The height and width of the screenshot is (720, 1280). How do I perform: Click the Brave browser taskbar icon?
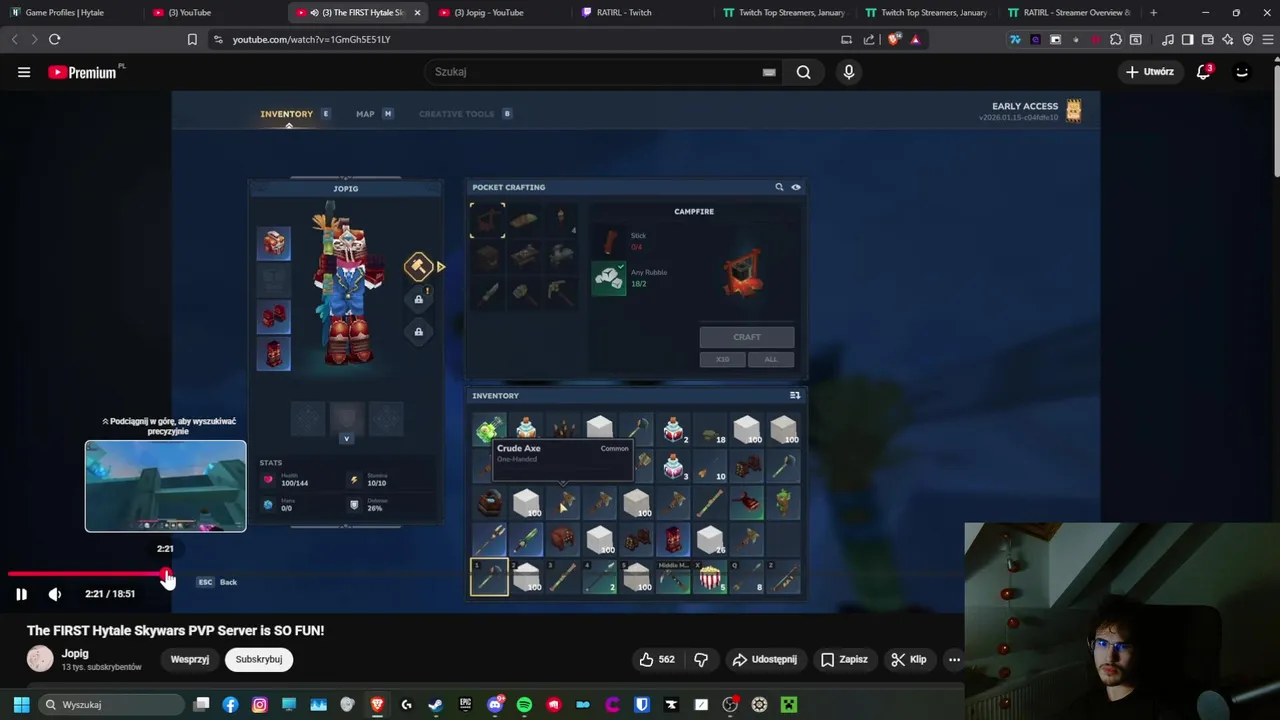coord(377,705)
